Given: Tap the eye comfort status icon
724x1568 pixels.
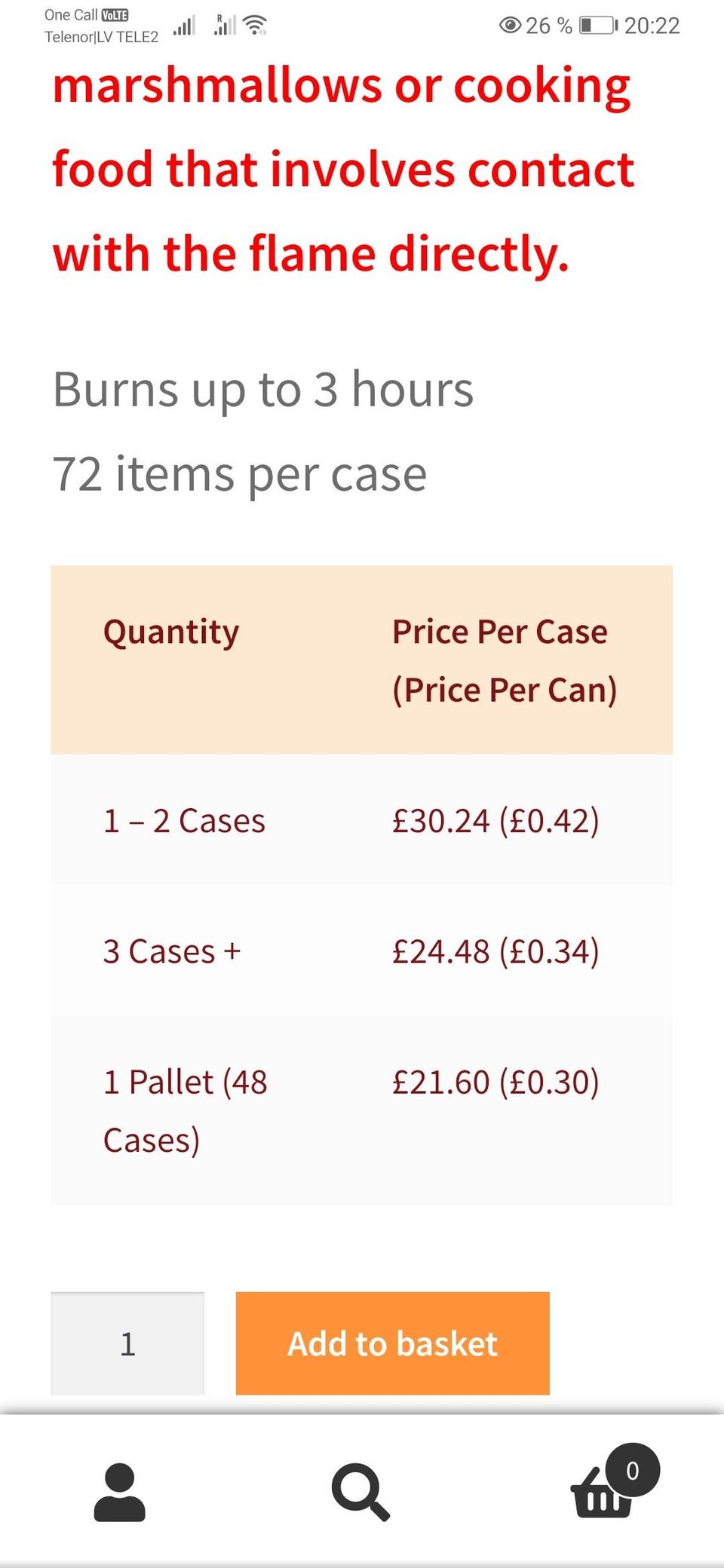Looking at the screenshot, I should [x=510, y=26].
